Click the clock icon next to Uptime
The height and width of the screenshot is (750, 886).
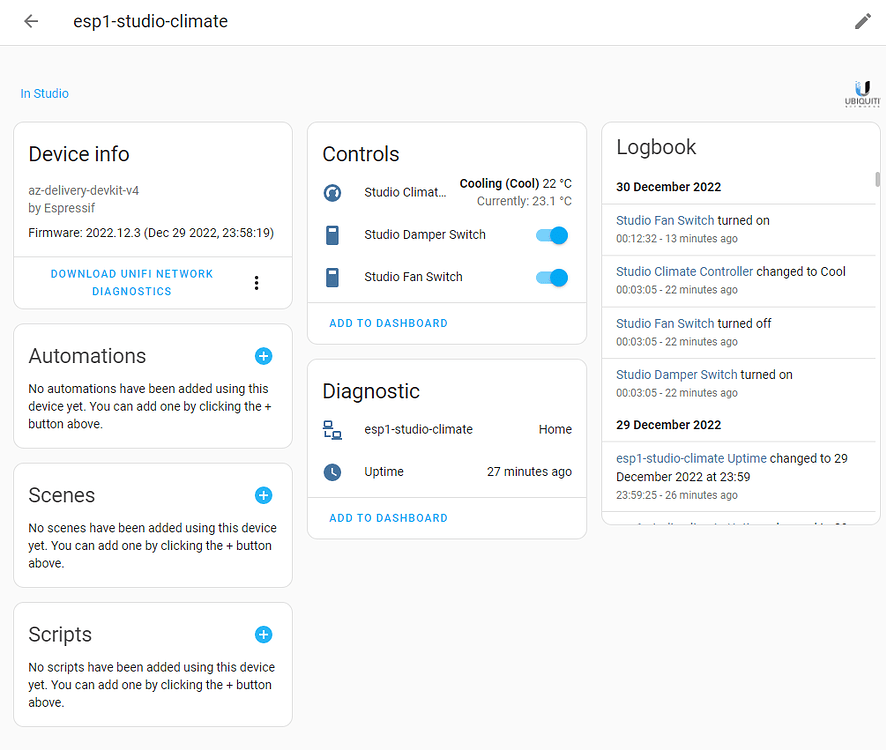coord(331,471)
